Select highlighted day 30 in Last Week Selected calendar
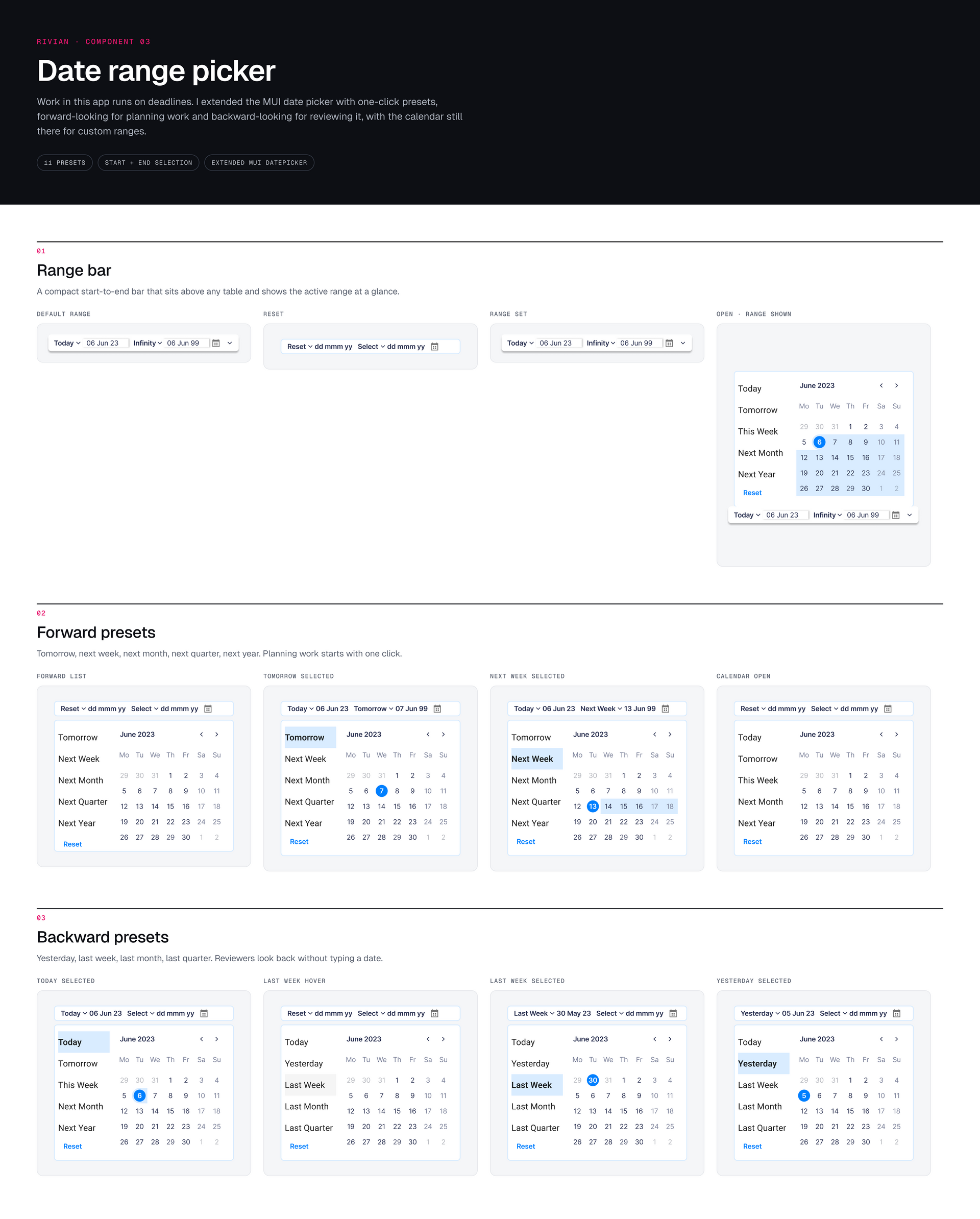 (593, 1081)
